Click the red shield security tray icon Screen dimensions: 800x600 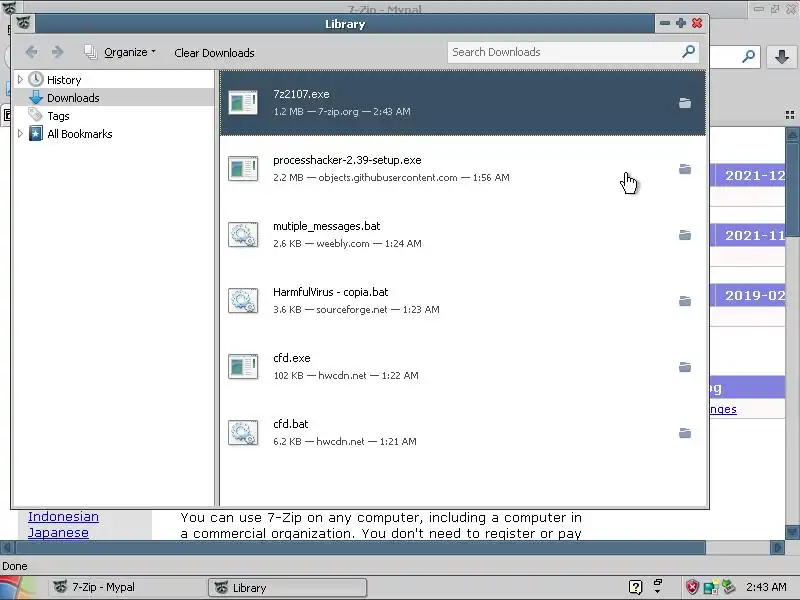[x=692, y=587]
